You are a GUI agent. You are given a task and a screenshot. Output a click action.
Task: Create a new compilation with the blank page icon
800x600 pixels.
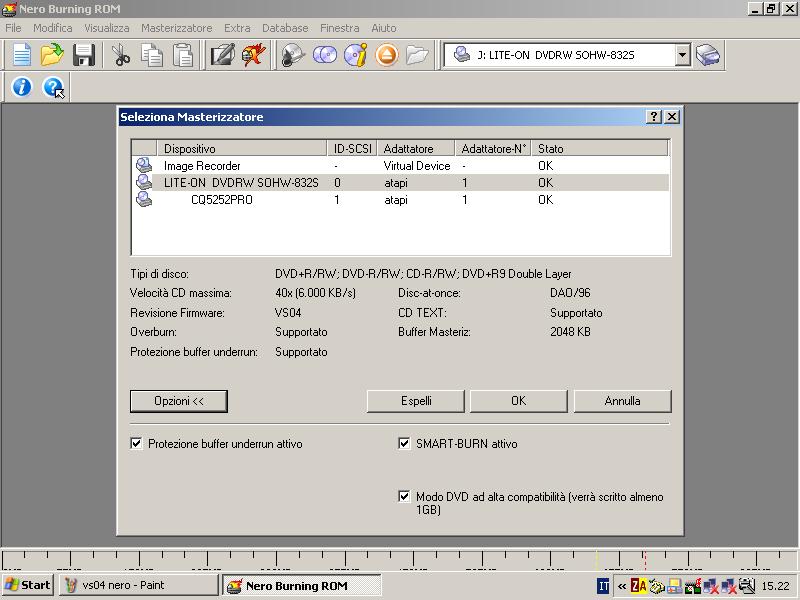21,55
